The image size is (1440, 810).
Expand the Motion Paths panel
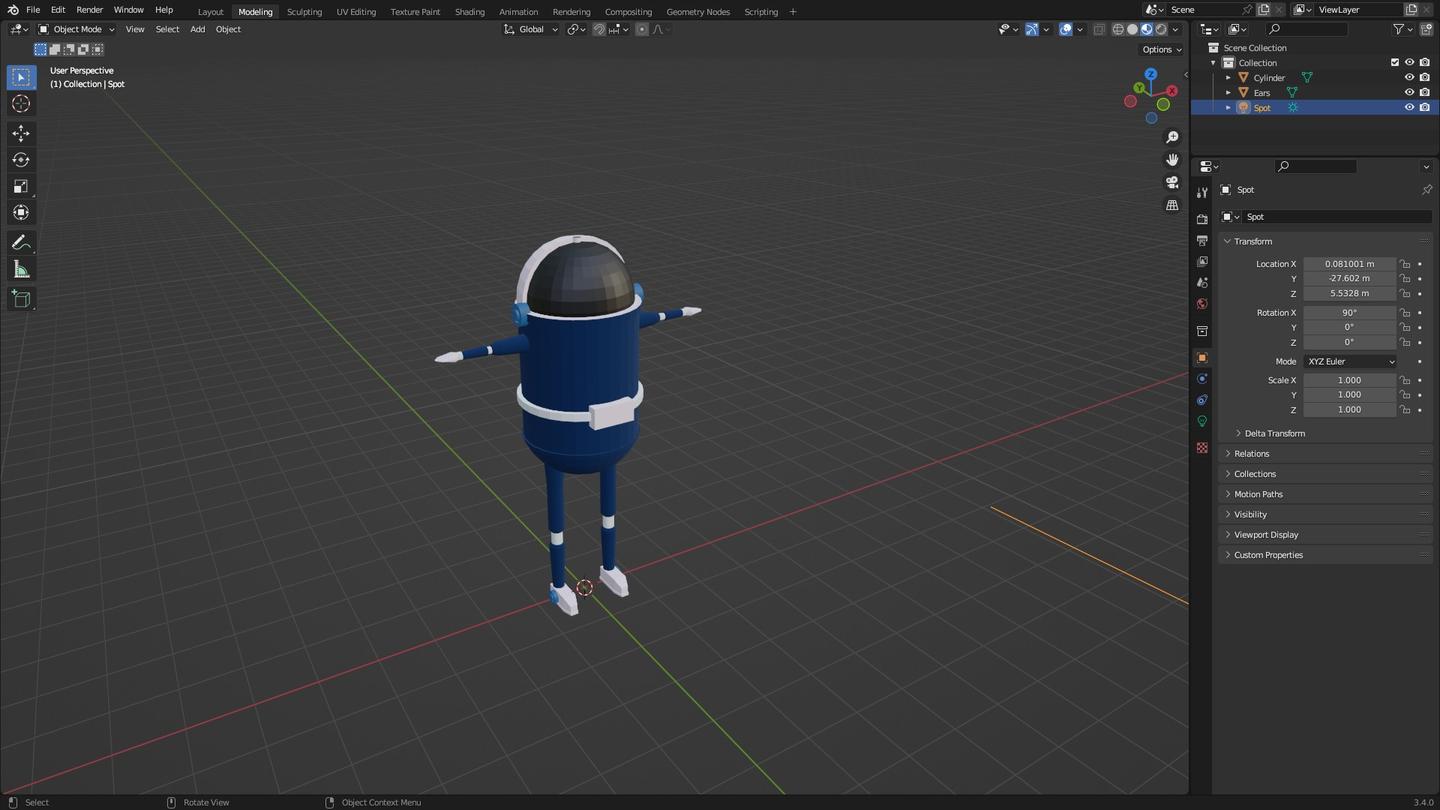pyautogui.click(x=1326, y=494)
